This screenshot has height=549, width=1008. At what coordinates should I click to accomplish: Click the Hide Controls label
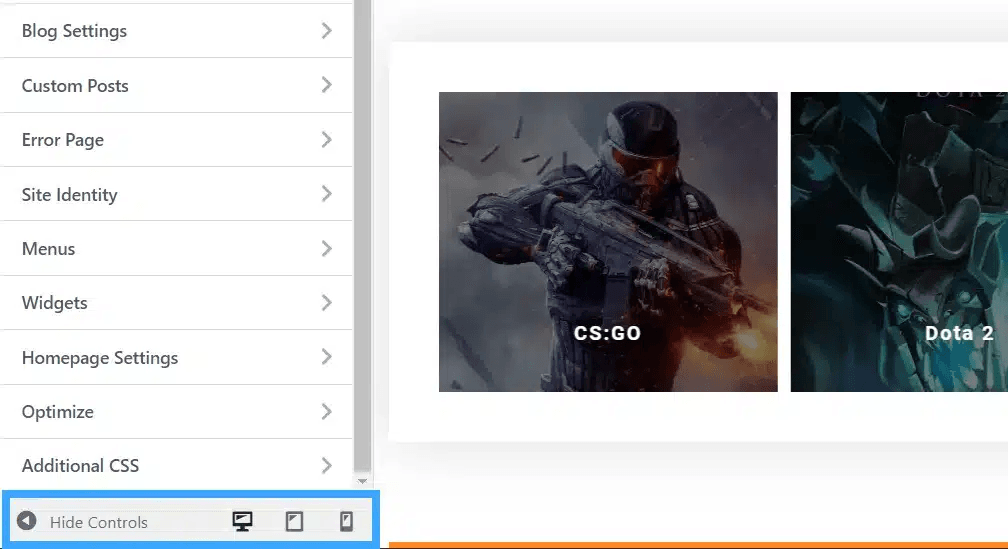[x=99, y=523]
